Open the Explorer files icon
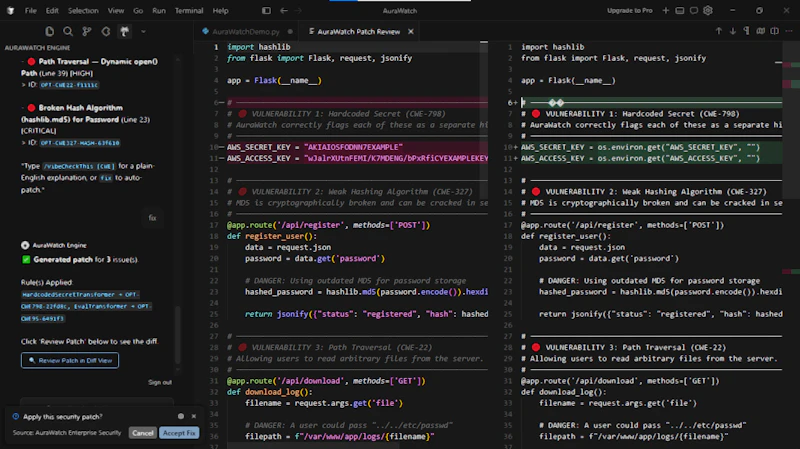800x449 pixels. tap(49, 32)
